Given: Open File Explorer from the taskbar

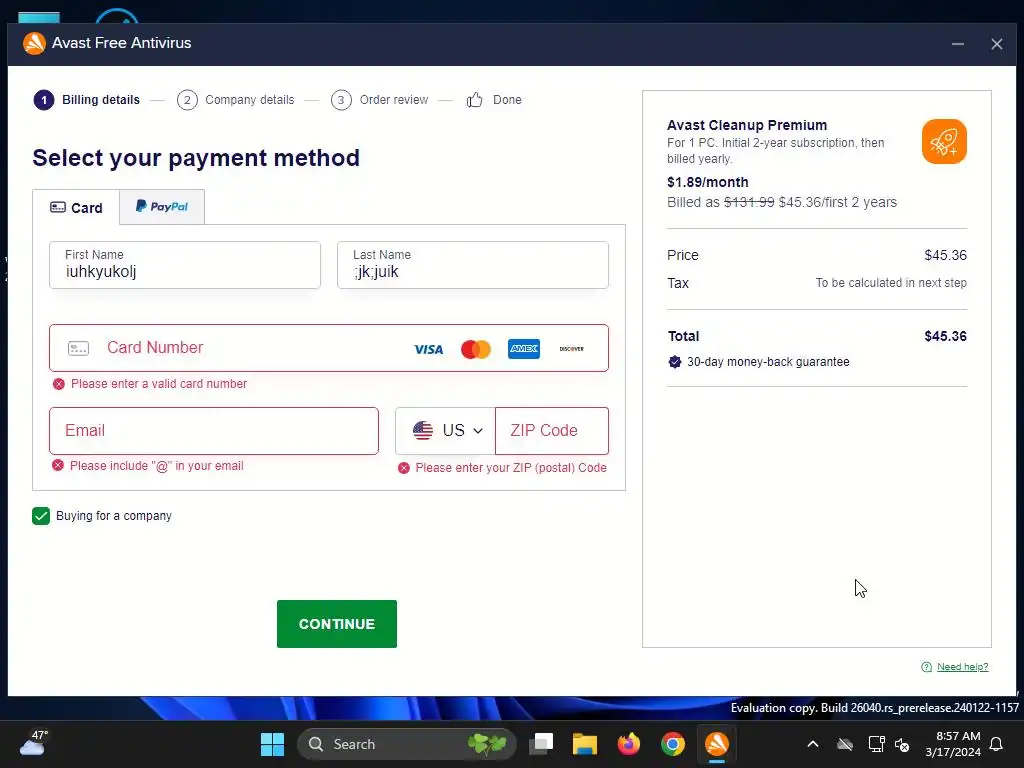Looking at the screenshot, I should pyautogui.click(x=584, y=744).
